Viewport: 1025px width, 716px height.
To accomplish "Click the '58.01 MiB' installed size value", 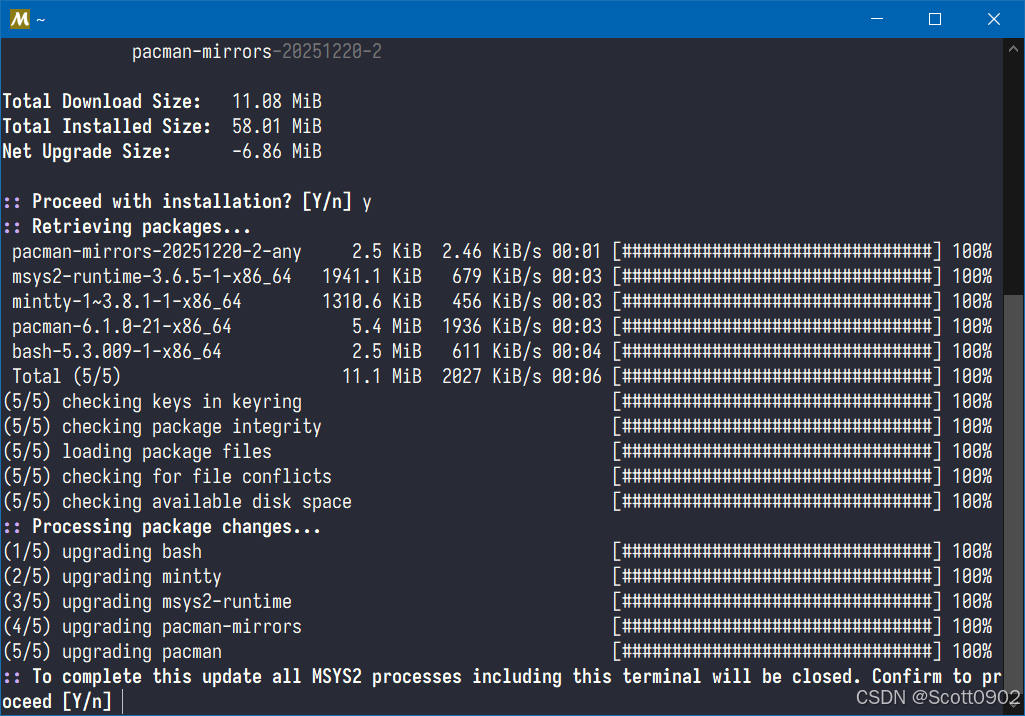I will click(x=277, y=126).
